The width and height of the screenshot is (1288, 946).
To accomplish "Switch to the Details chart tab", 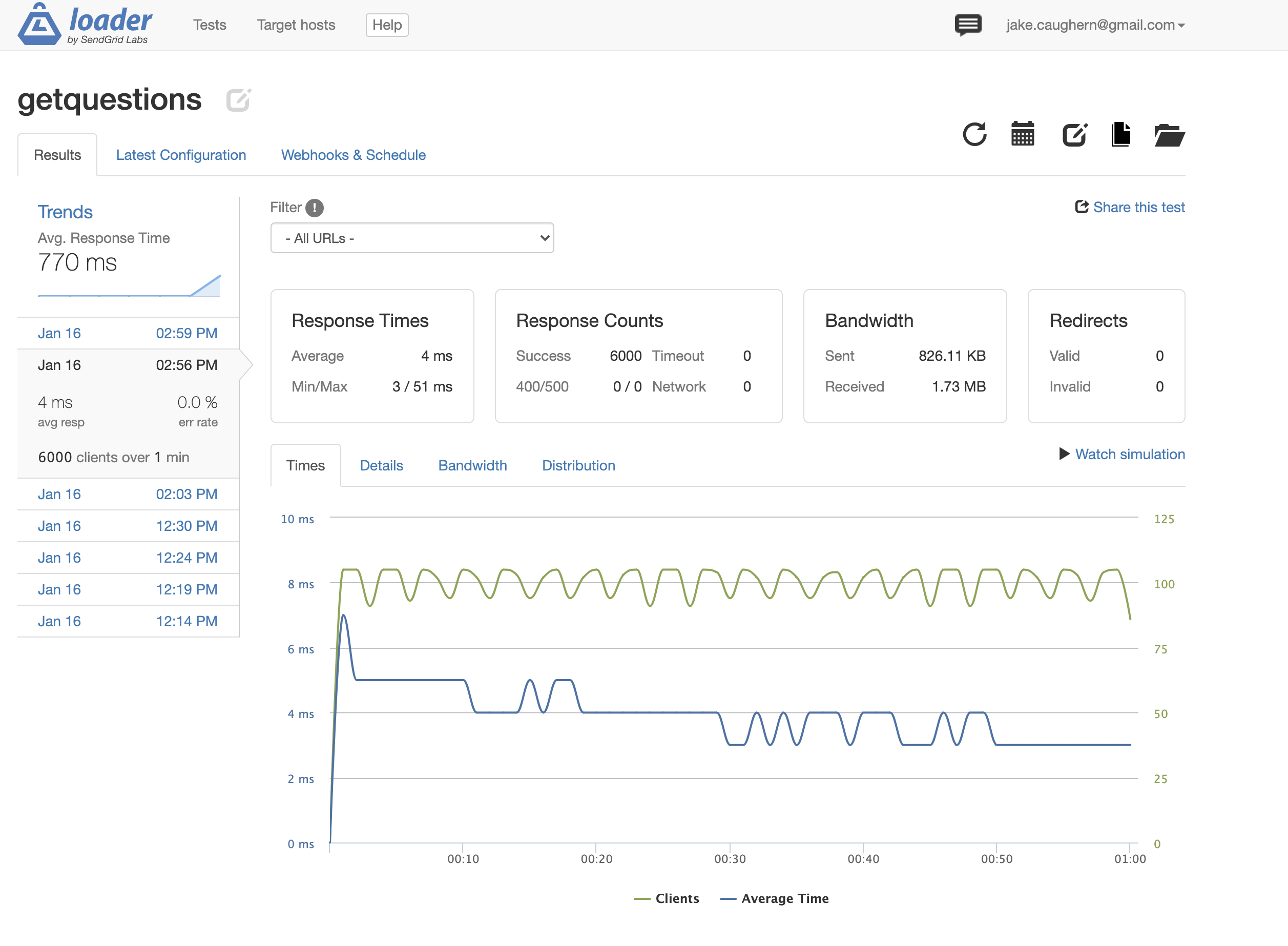I will (x=381, y=465).
